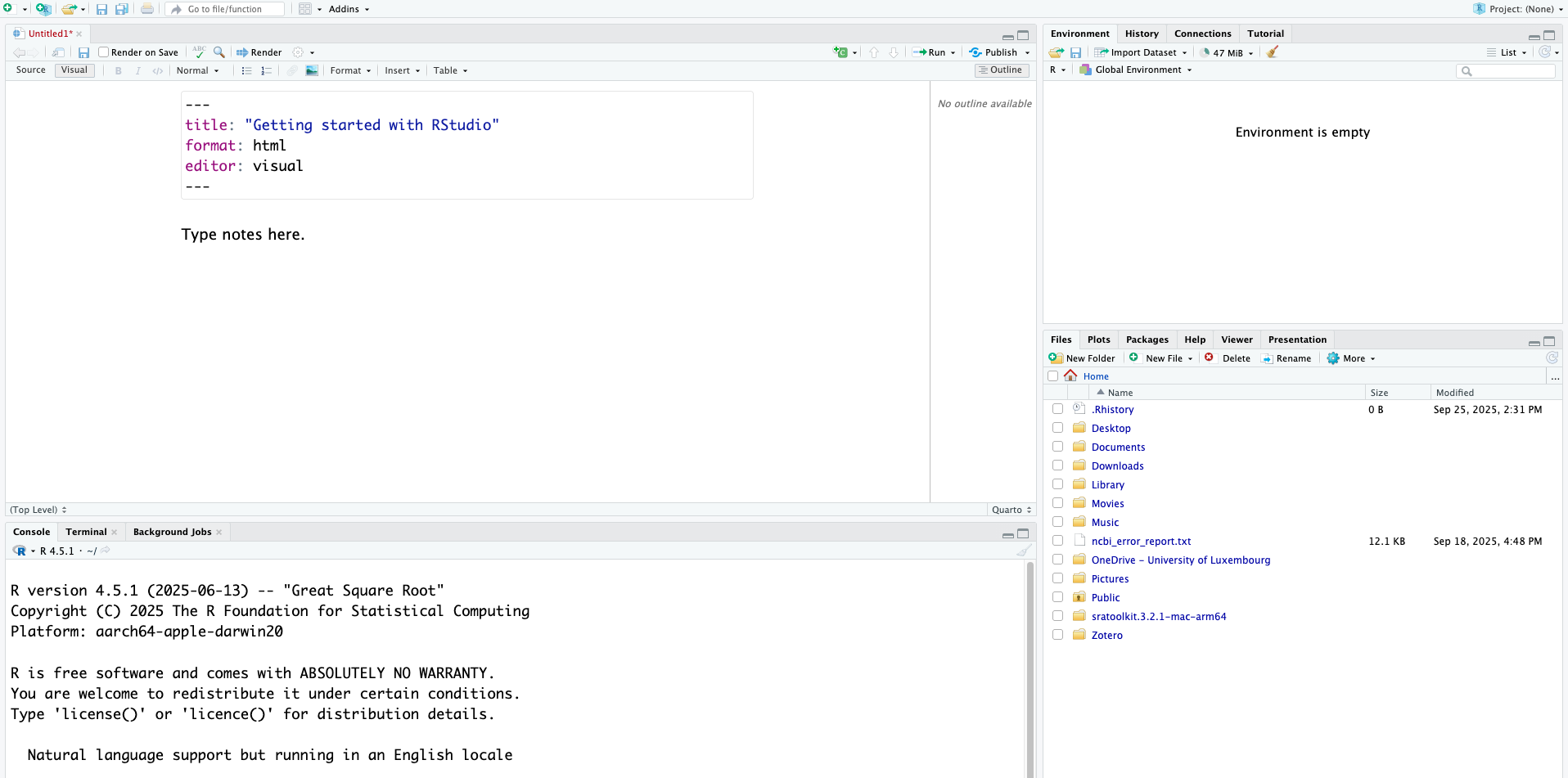Click the find and replace magnifier icon
Image resolution: width=1568 pixels, height=778 pixels.
point(219,52)
